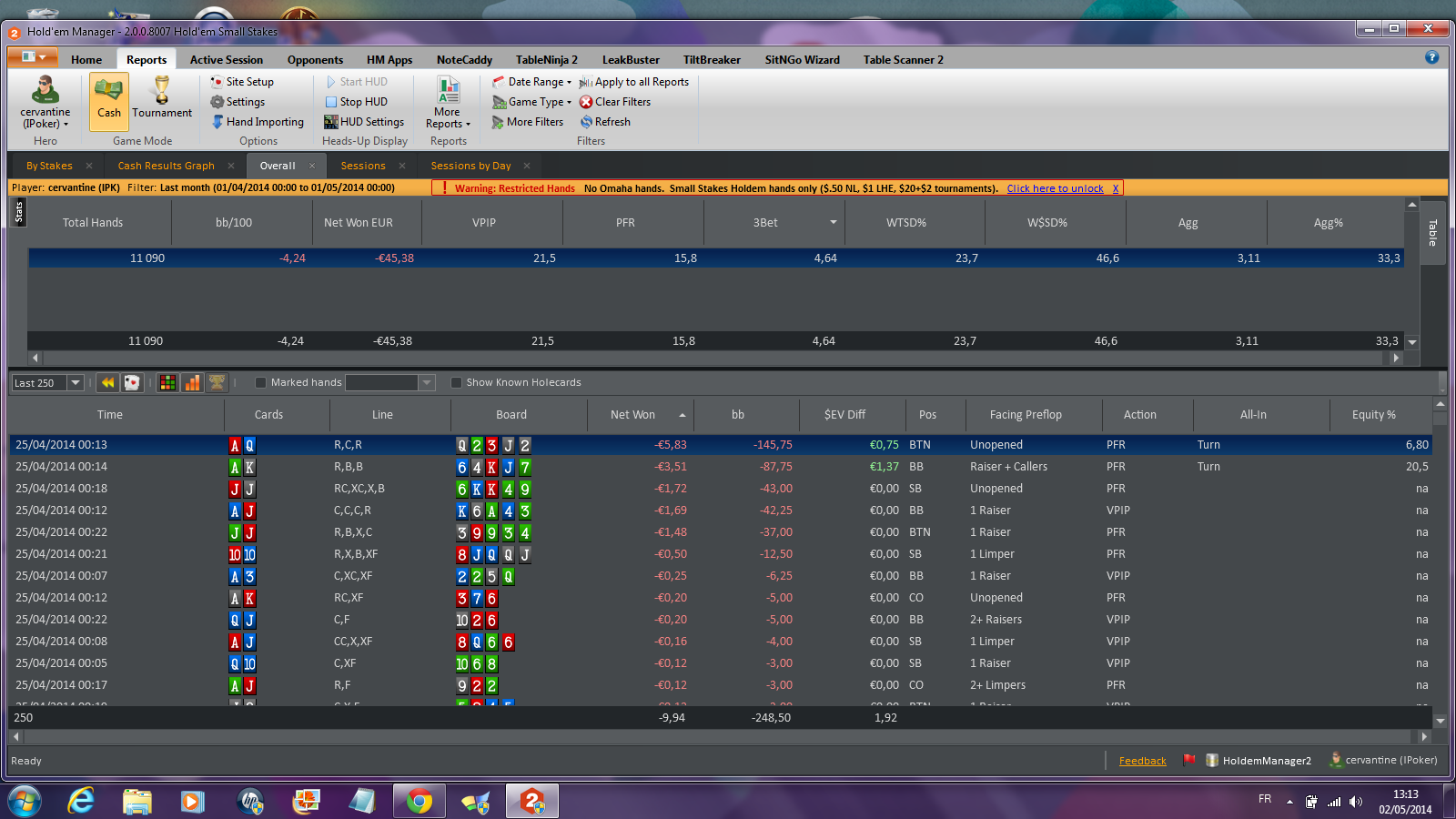The image size is (1456, 819).
Task: Click the volume icon in system tray
Action: point(1356,802)
